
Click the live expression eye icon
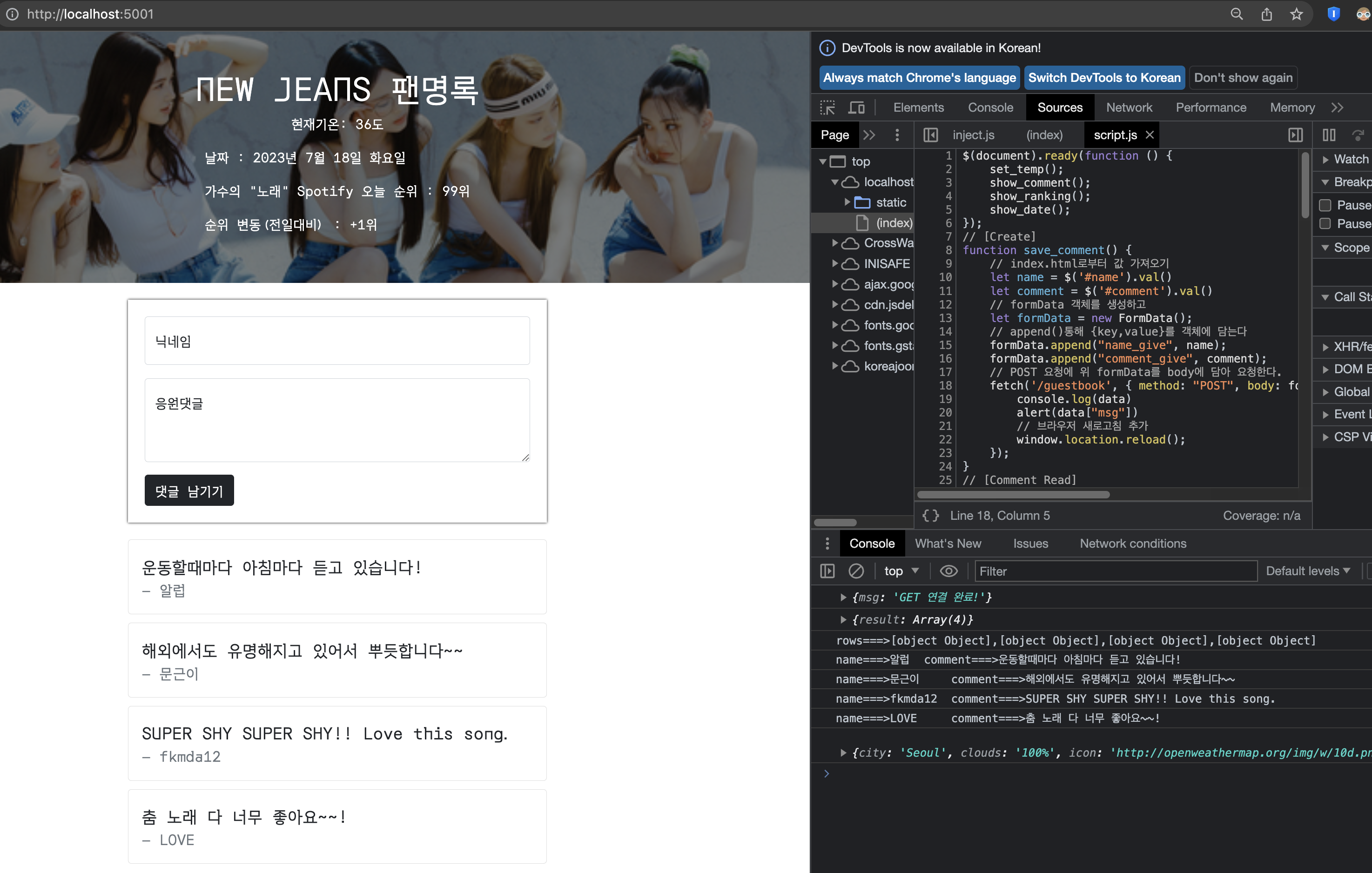coord(948,571)
